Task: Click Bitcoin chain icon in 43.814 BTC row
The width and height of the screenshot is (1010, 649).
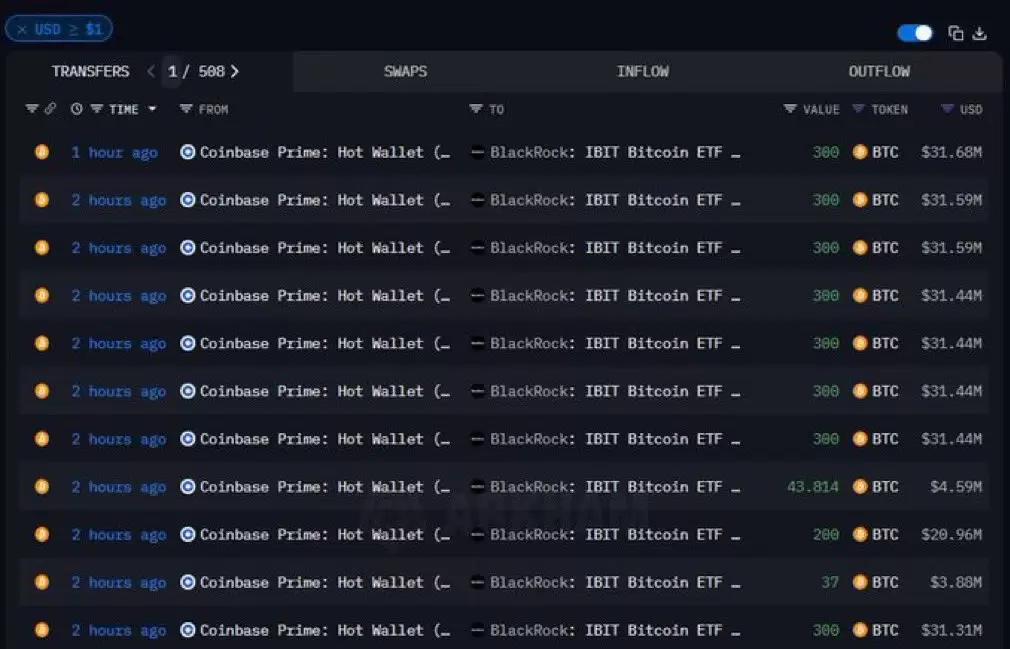Action: (x=42, y=487)
